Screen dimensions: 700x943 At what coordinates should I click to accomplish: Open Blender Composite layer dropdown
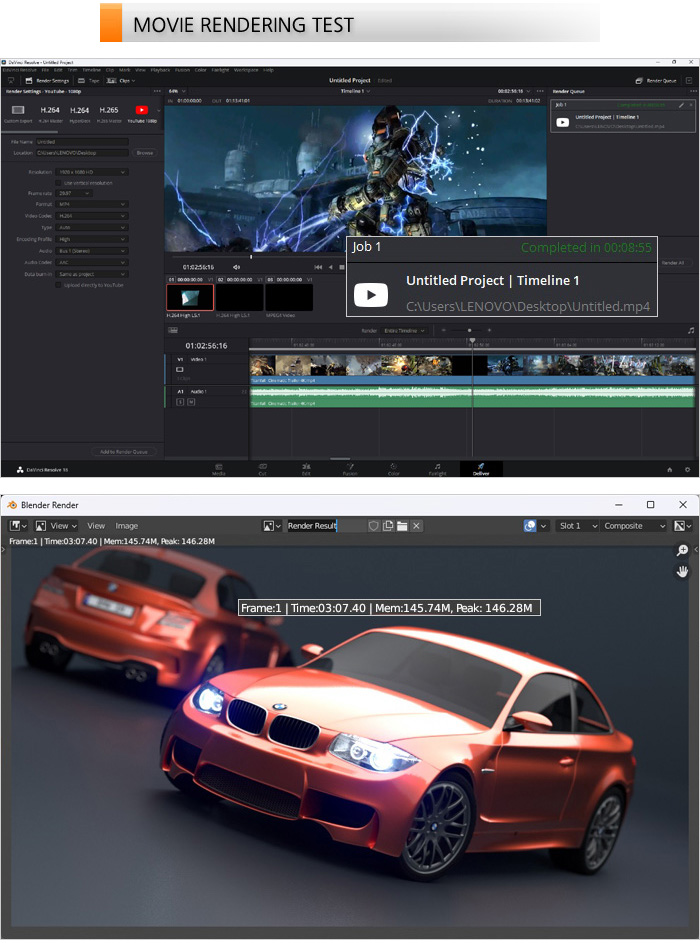(635, 526)
